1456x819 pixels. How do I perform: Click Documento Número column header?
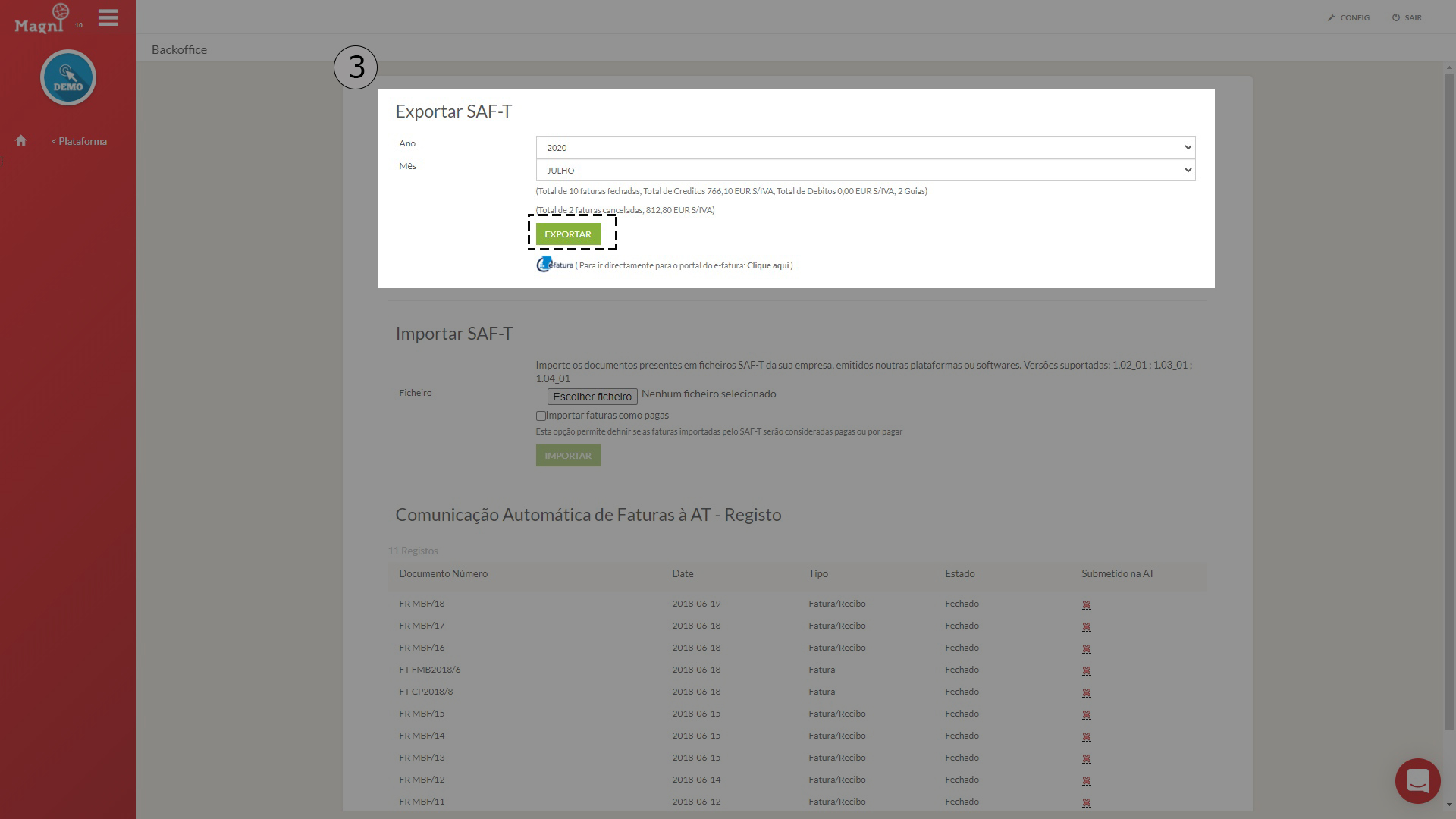click(443, 573)
